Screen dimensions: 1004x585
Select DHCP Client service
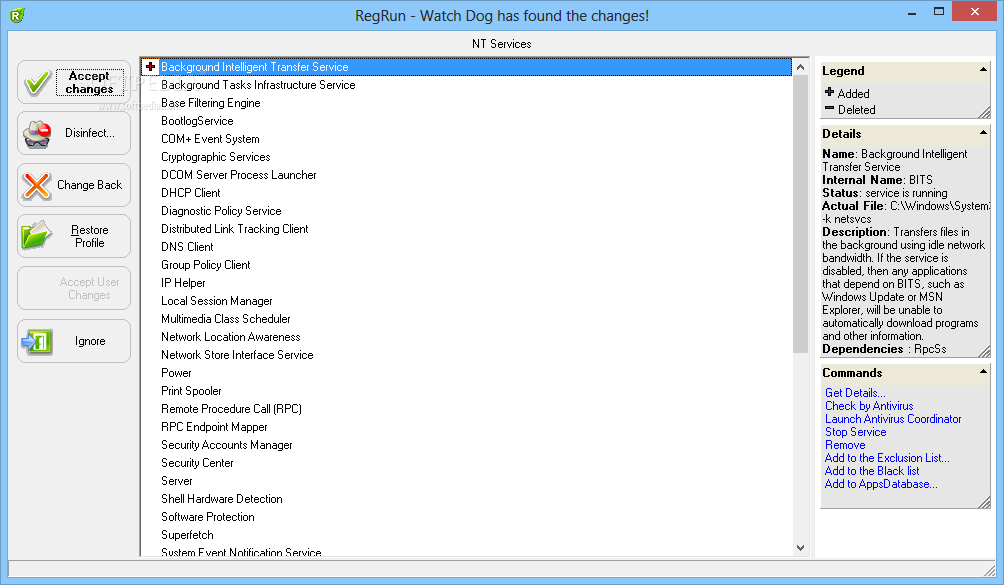pyautogui.click(x=191, y=193)
